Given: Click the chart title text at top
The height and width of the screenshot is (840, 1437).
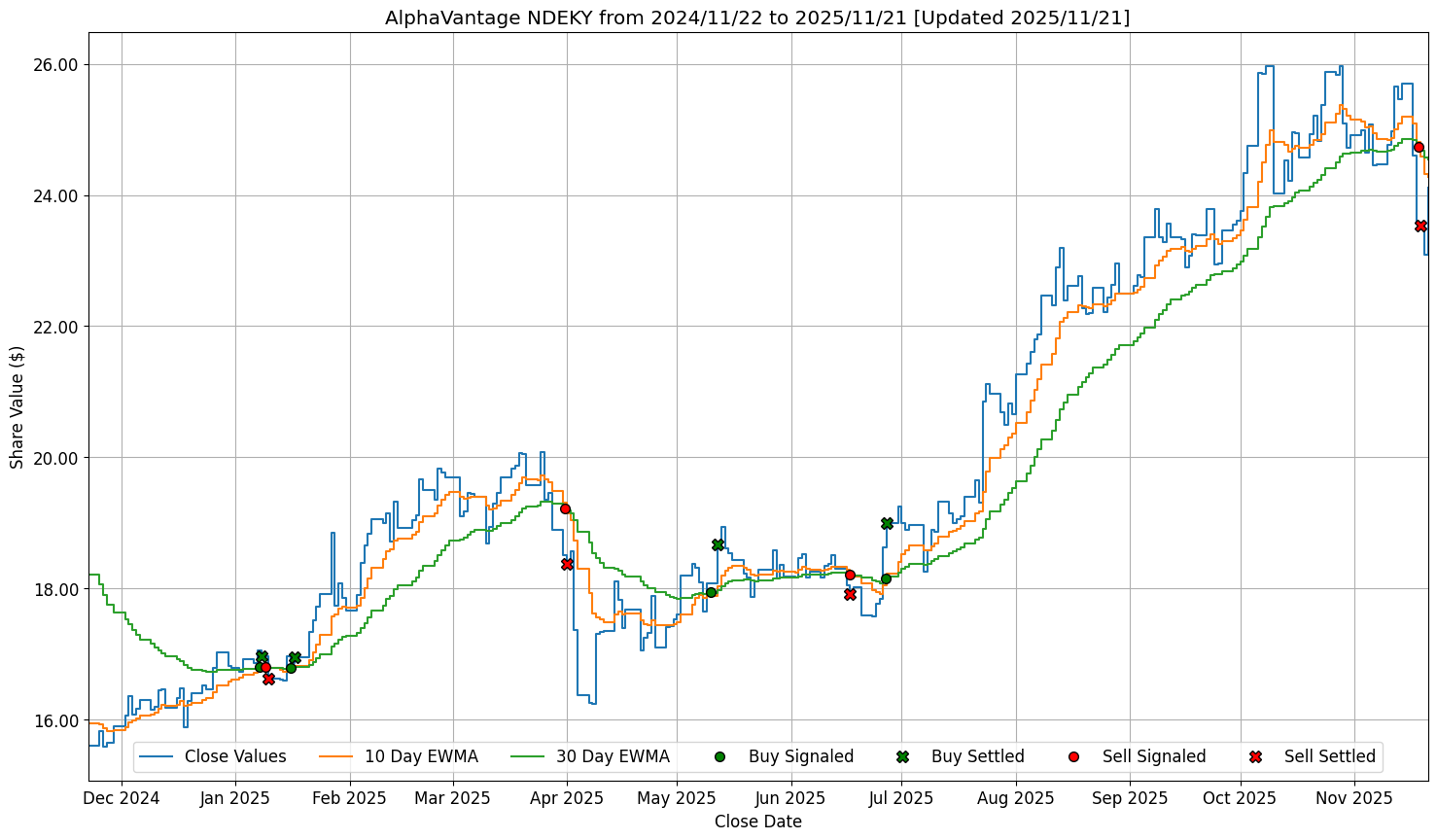Looking at the screenshot, I should coord(757,17).
